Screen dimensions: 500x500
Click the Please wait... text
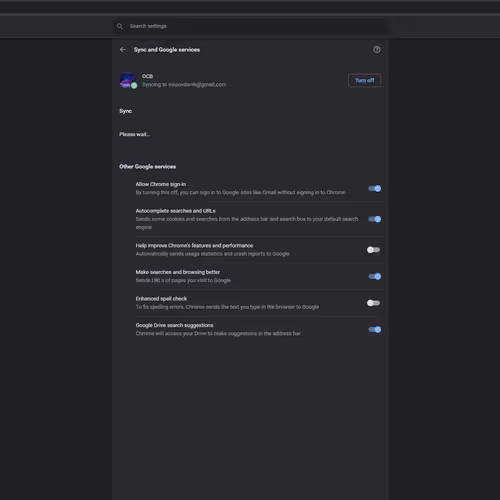tap(134, 134)
